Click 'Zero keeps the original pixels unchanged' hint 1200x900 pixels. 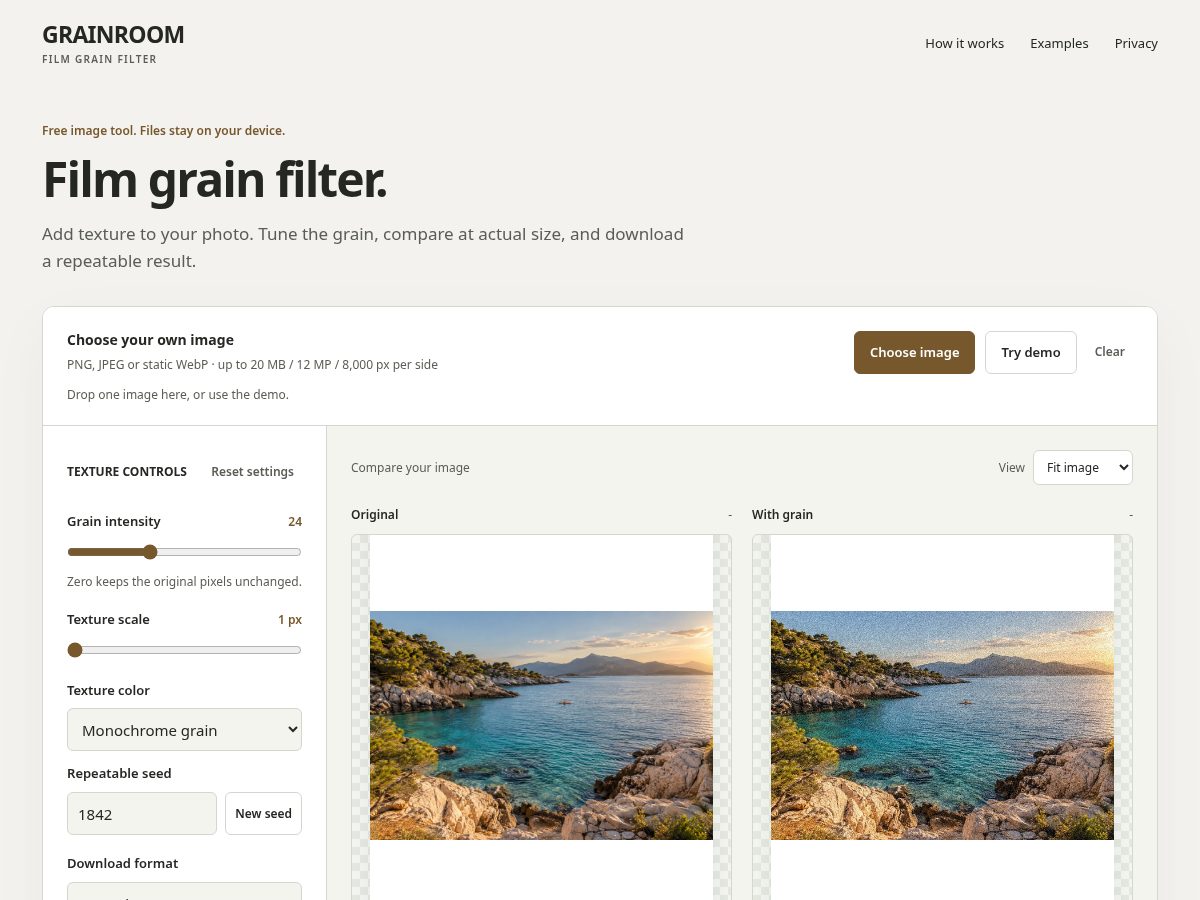click(184, 581)
